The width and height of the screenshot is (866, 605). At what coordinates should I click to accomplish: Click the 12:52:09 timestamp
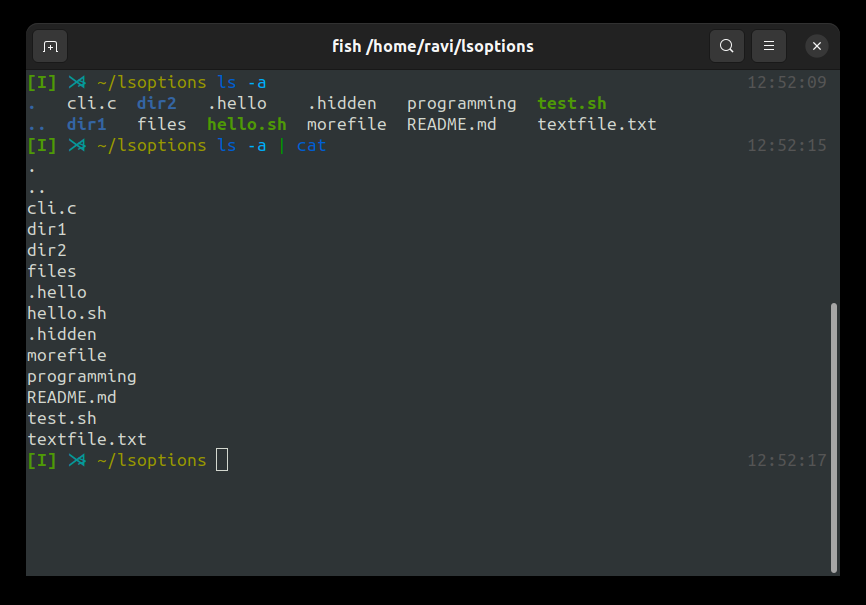coord(787,82)
